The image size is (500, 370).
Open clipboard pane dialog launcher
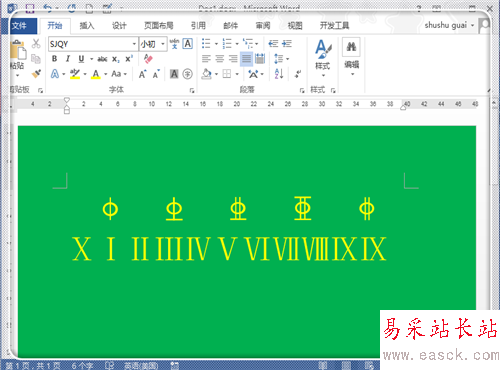(x=40, y=90)
